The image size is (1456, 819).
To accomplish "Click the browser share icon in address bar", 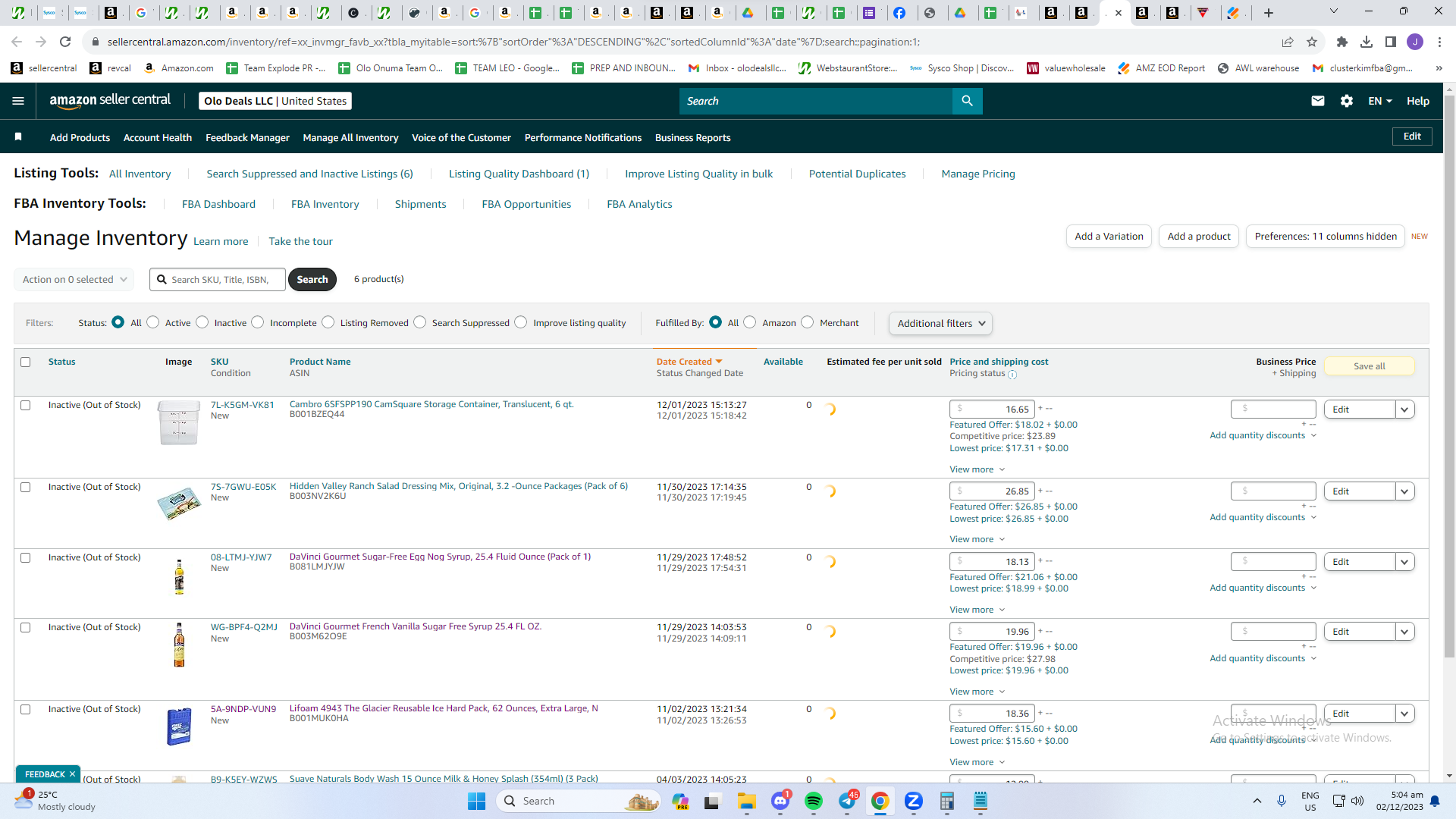I will [x=1288, y=42].
